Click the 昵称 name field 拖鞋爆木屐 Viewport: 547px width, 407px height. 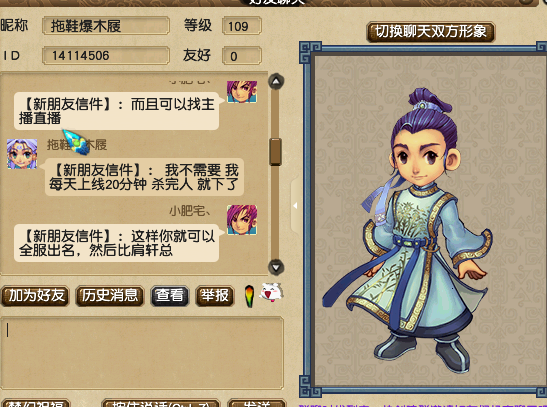pos(106,26)
